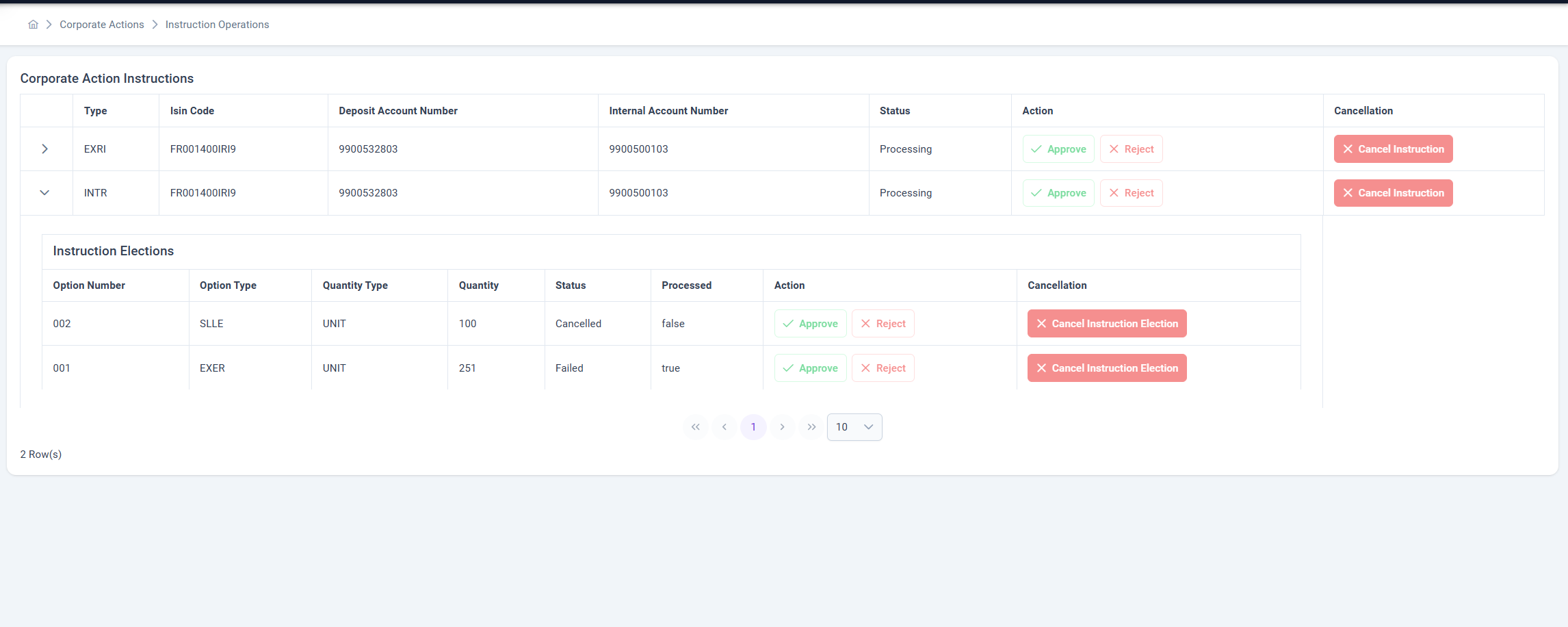Jump to first page with double-left arrows
The image size is (1568, 627).
click(695, 426)
